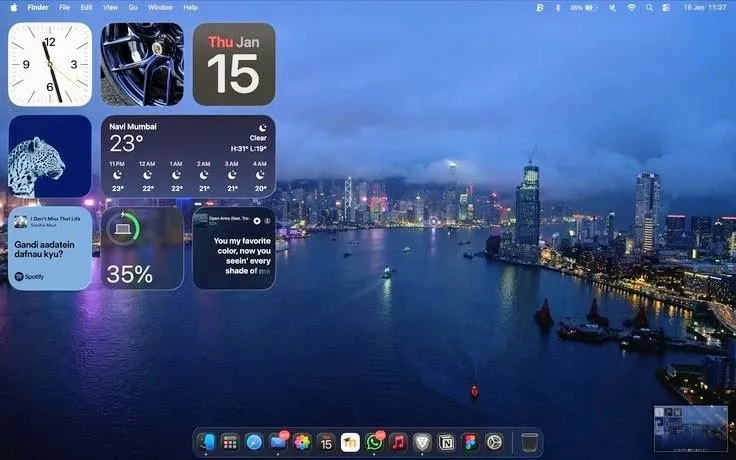Open the Trash in the Dock
The height and width of the screenshot is (460, 736).
pyautogui.click(x=529, y=442)
